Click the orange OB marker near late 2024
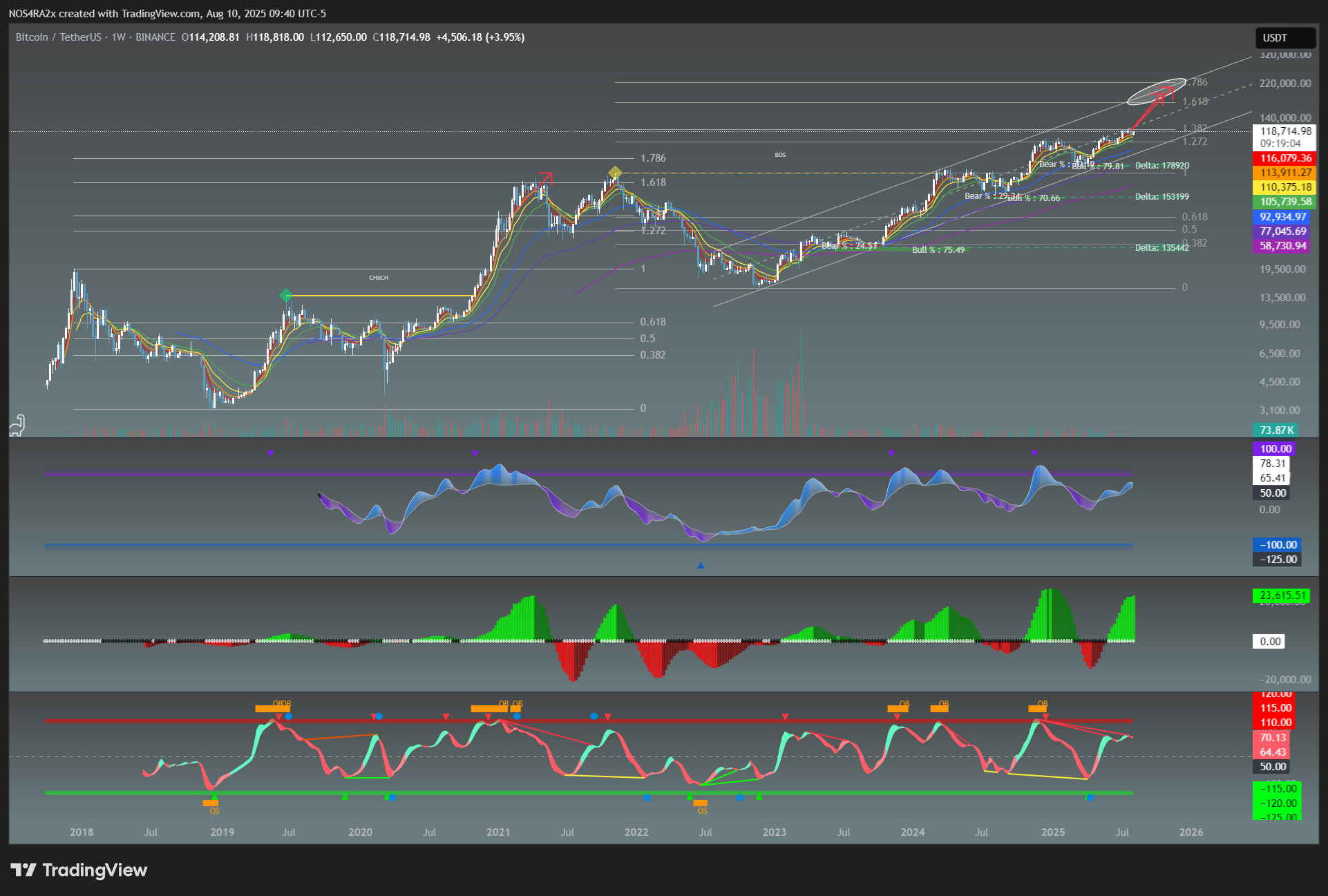 pyautogui.click(x=1038, y=708)
